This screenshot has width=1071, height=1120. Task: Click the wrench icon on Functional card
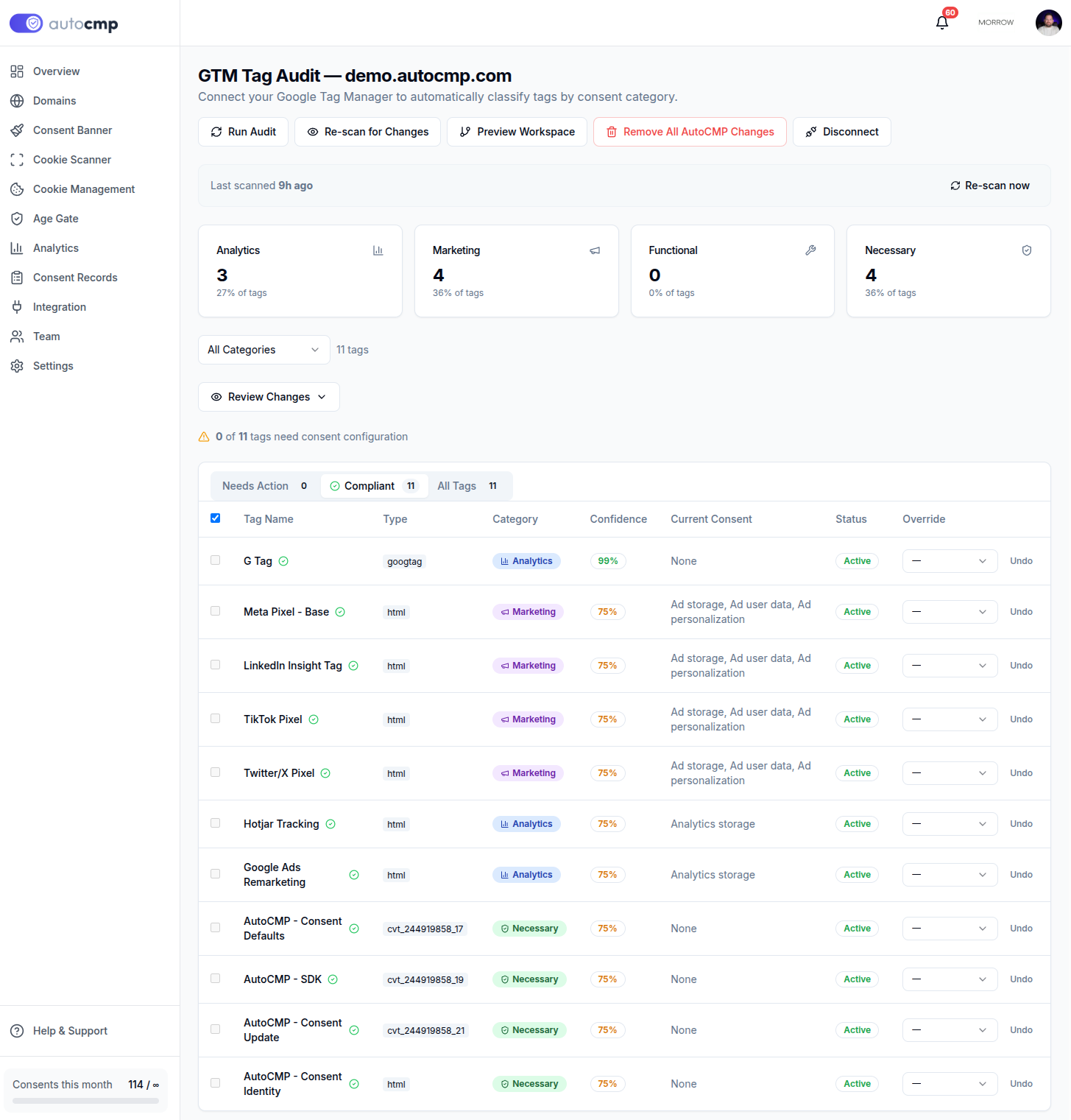point(810,250)
